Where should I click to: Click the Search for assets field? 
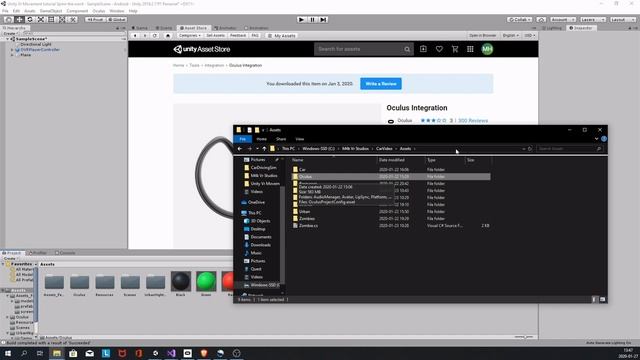click(358, 49)
